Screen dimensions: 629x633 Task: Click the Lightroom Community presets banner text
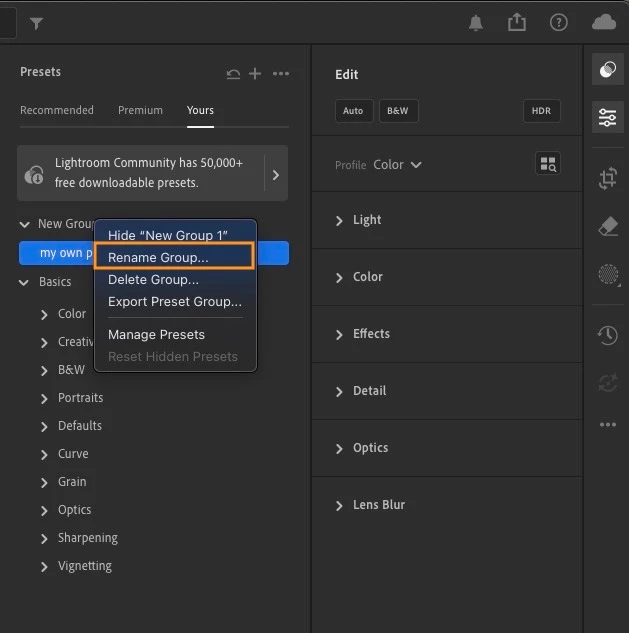click(x=149, y=173)
